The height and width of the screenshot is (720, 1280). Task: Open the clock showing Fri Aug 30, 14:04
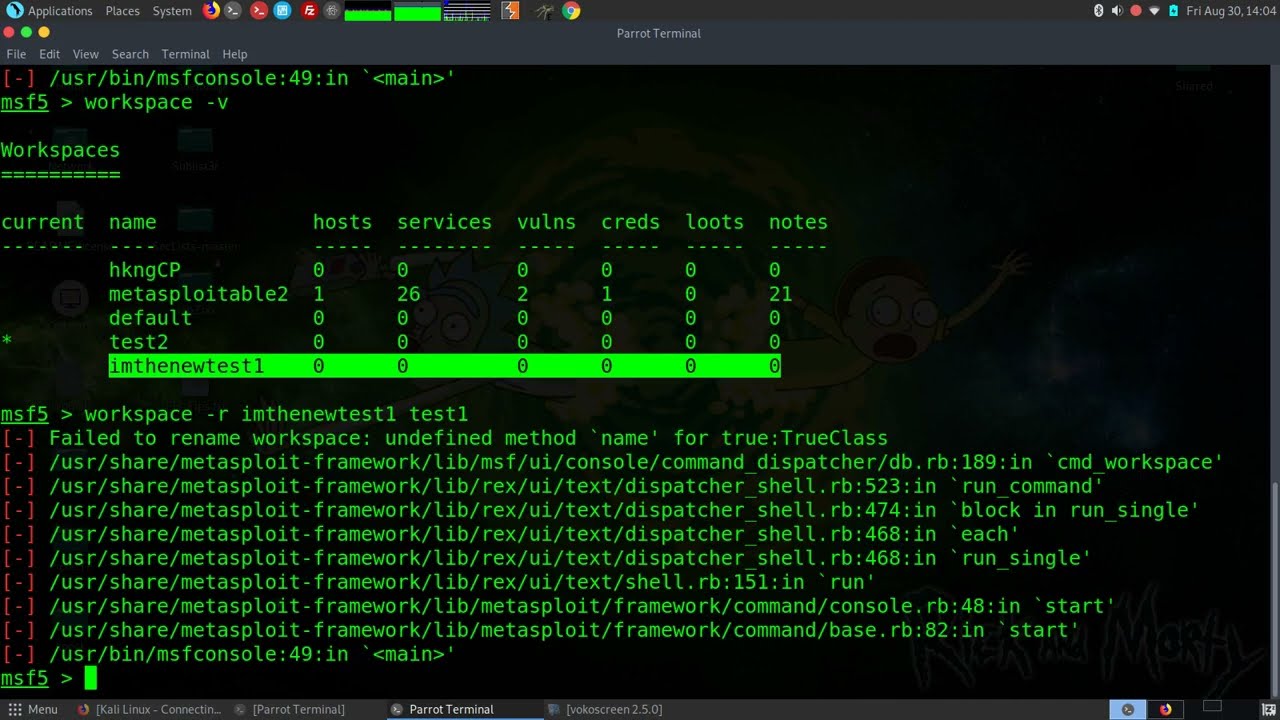pyautogui.click(x=1231, y=11)
